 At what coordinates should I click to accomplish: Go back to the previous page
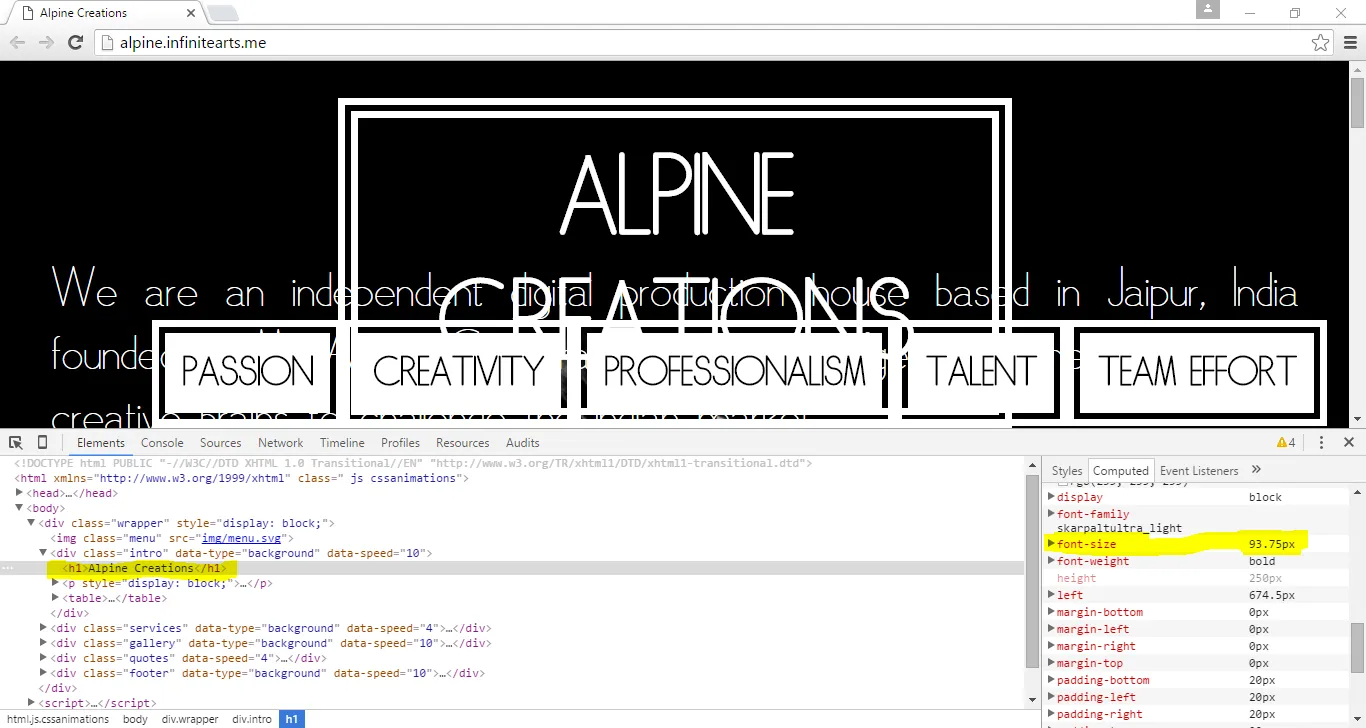click(x=17, y=43)
